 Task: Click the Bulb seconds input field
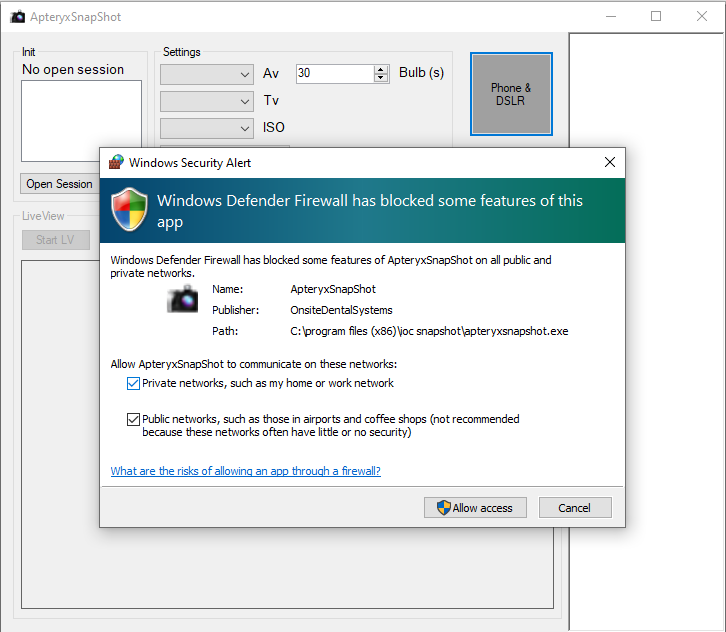(335, 73)
